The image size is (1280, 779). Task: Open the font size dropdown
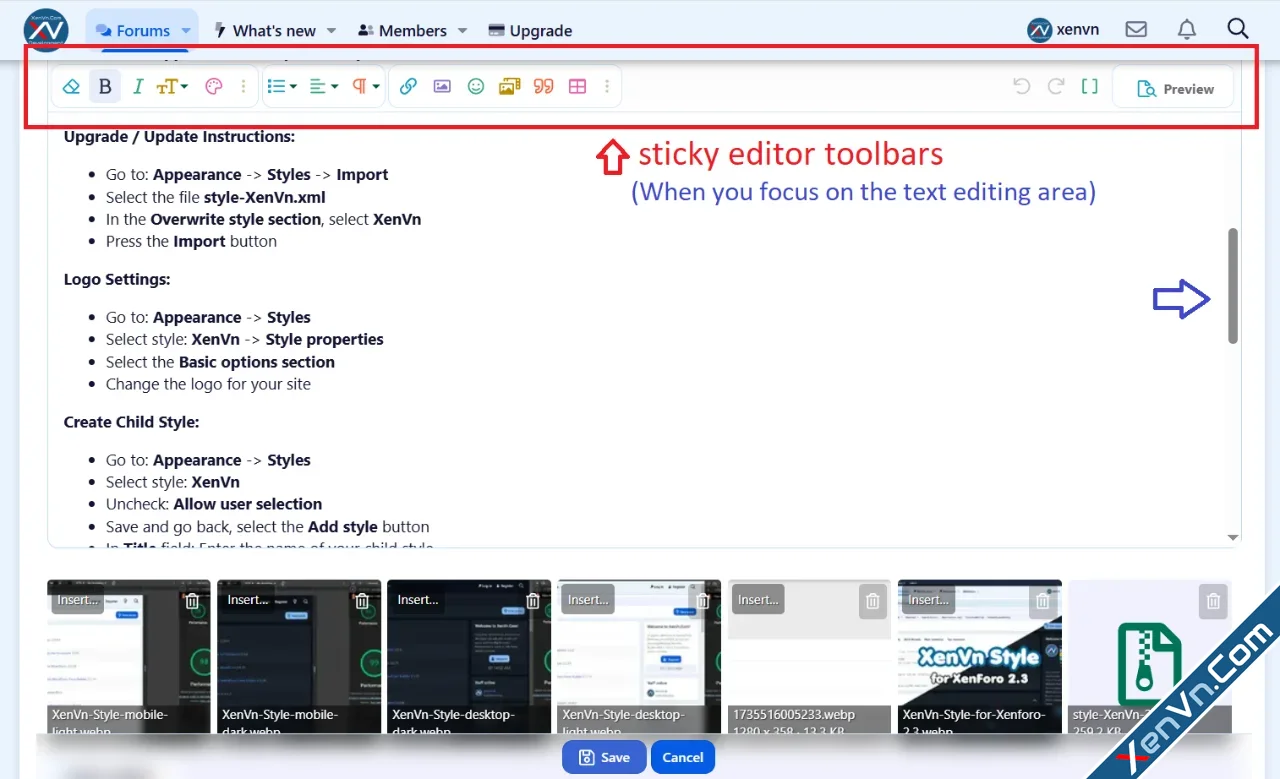pyautogui.click(x=170, y=86)
